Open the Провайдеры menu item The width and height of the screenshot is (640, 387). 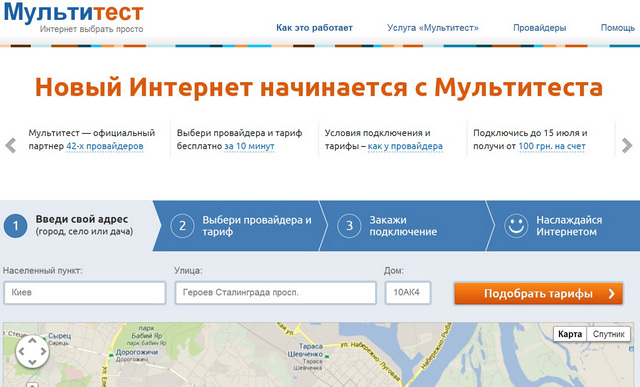540,28
